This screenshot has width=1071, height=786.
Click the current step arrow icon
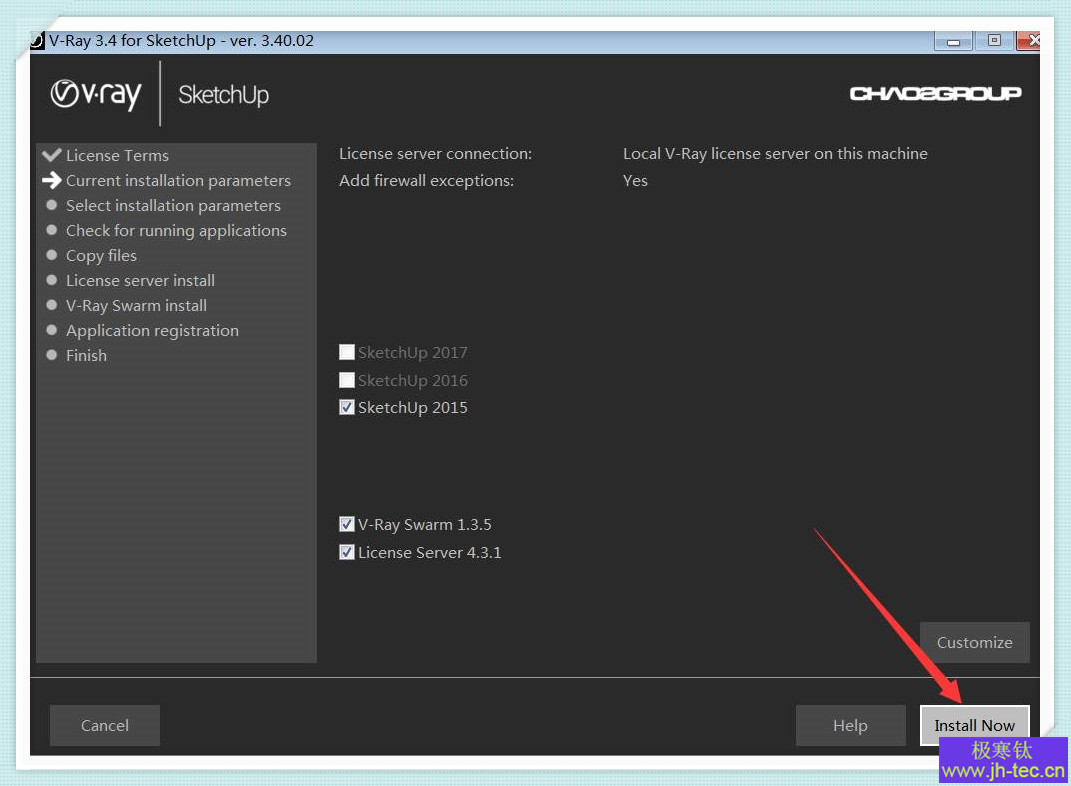pos(52,180)
